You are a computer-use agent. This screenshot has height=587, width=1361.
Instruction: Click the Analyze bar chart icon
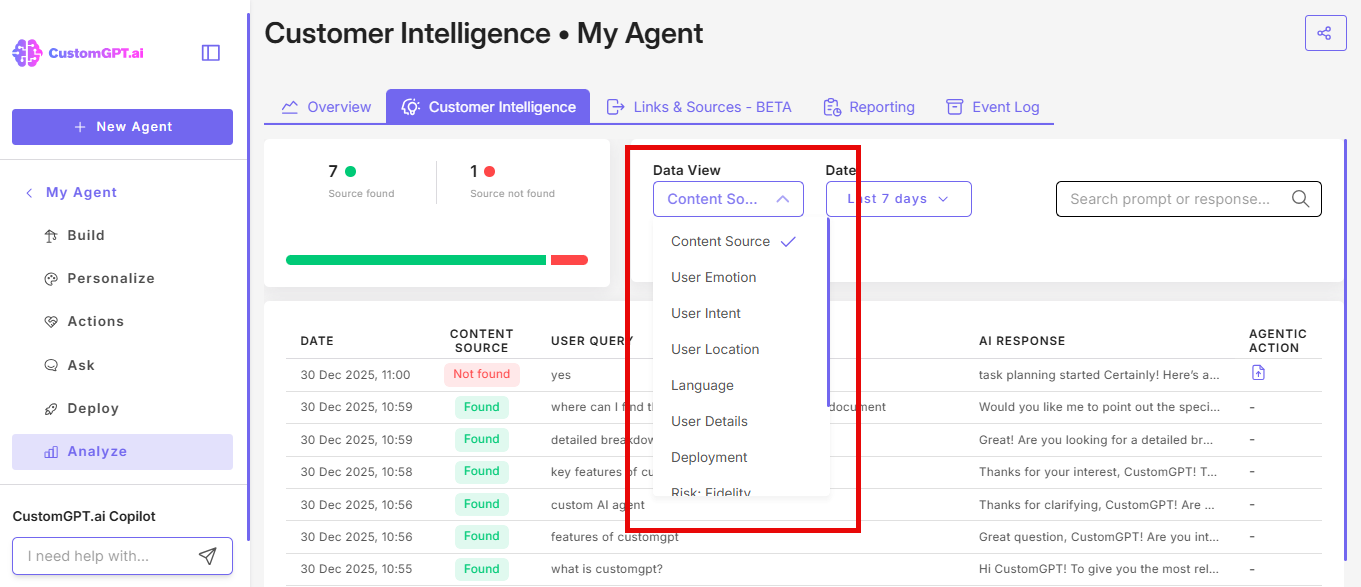(51, 452)
